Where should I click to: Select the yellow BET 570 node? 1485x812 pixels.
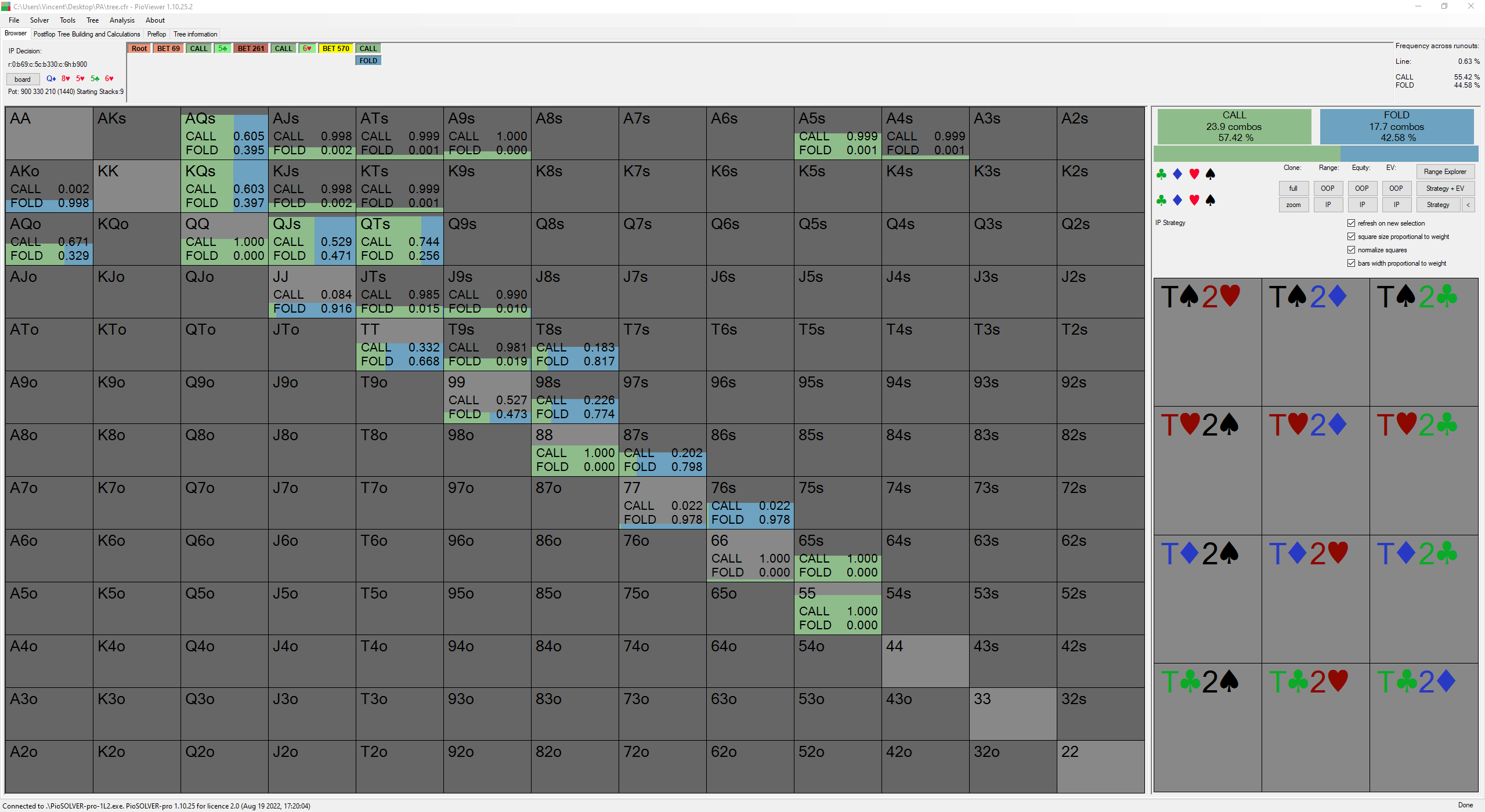(335, 49)
